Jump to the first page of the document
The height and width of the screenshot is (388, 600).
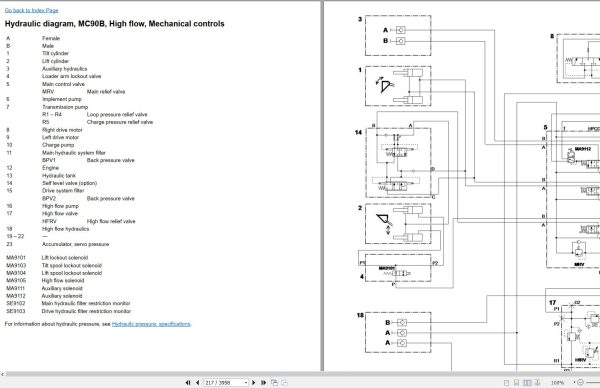click(188, 382)
